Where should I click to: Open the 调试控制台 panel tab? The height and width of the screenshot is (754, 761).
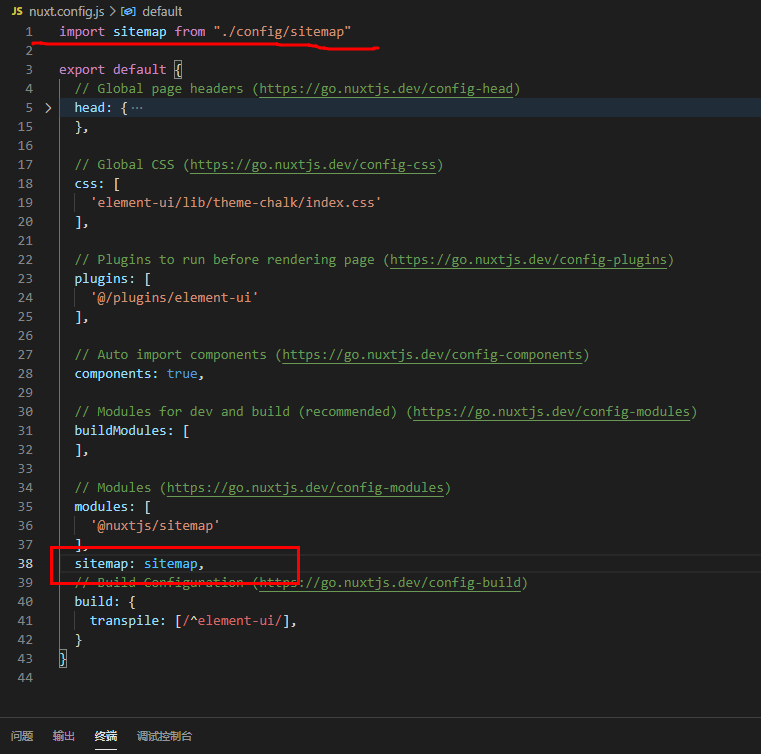tap(164, 736)
